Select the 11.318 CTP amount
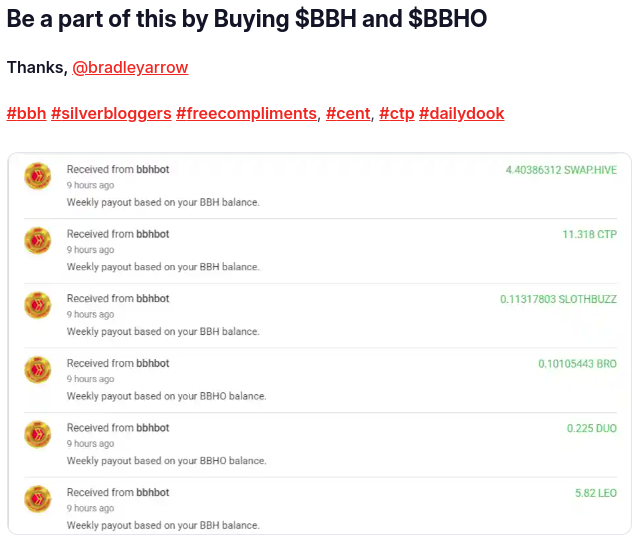The image size is (641, 547). pyautogui.click(x=589, y=235)
